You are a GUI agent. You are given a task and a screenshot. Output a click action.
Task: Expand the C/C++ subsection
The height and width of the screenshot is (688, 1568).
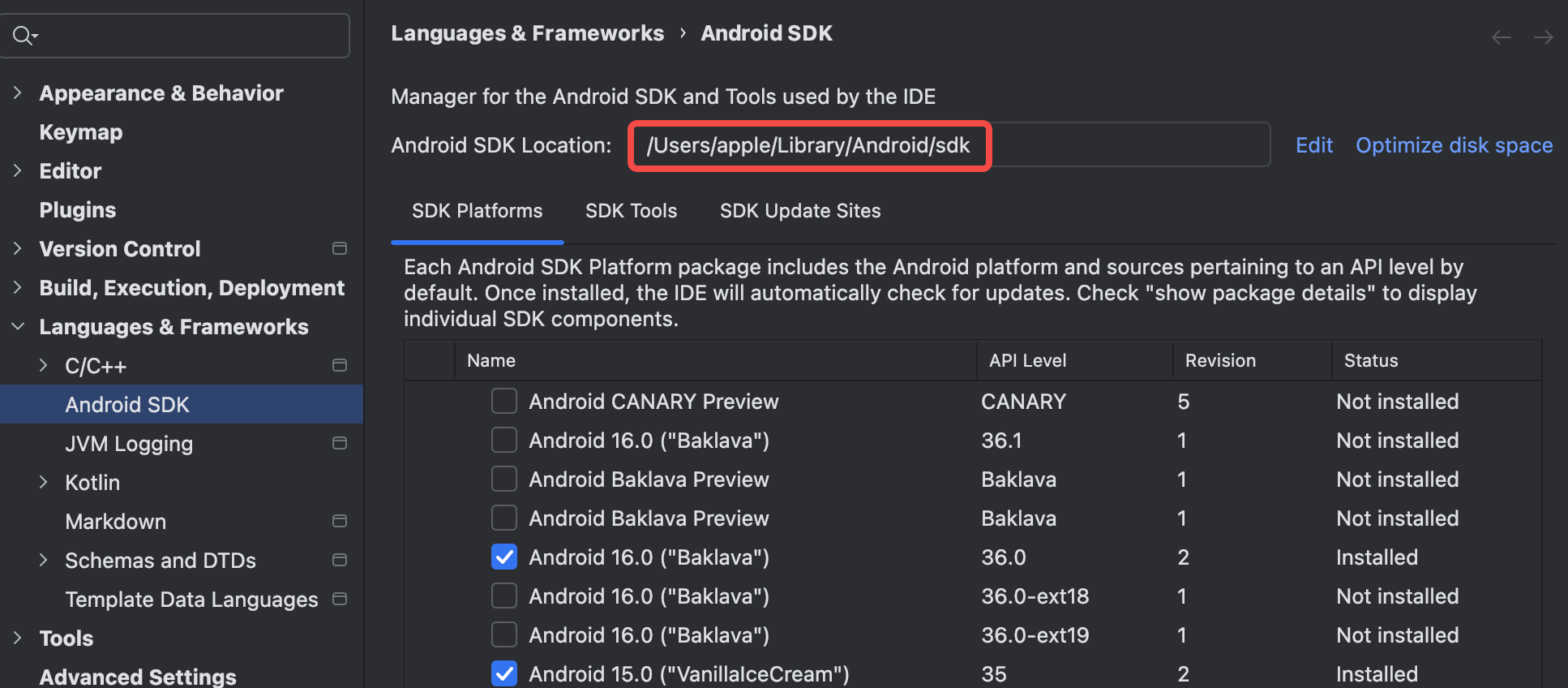coord(43,365)
